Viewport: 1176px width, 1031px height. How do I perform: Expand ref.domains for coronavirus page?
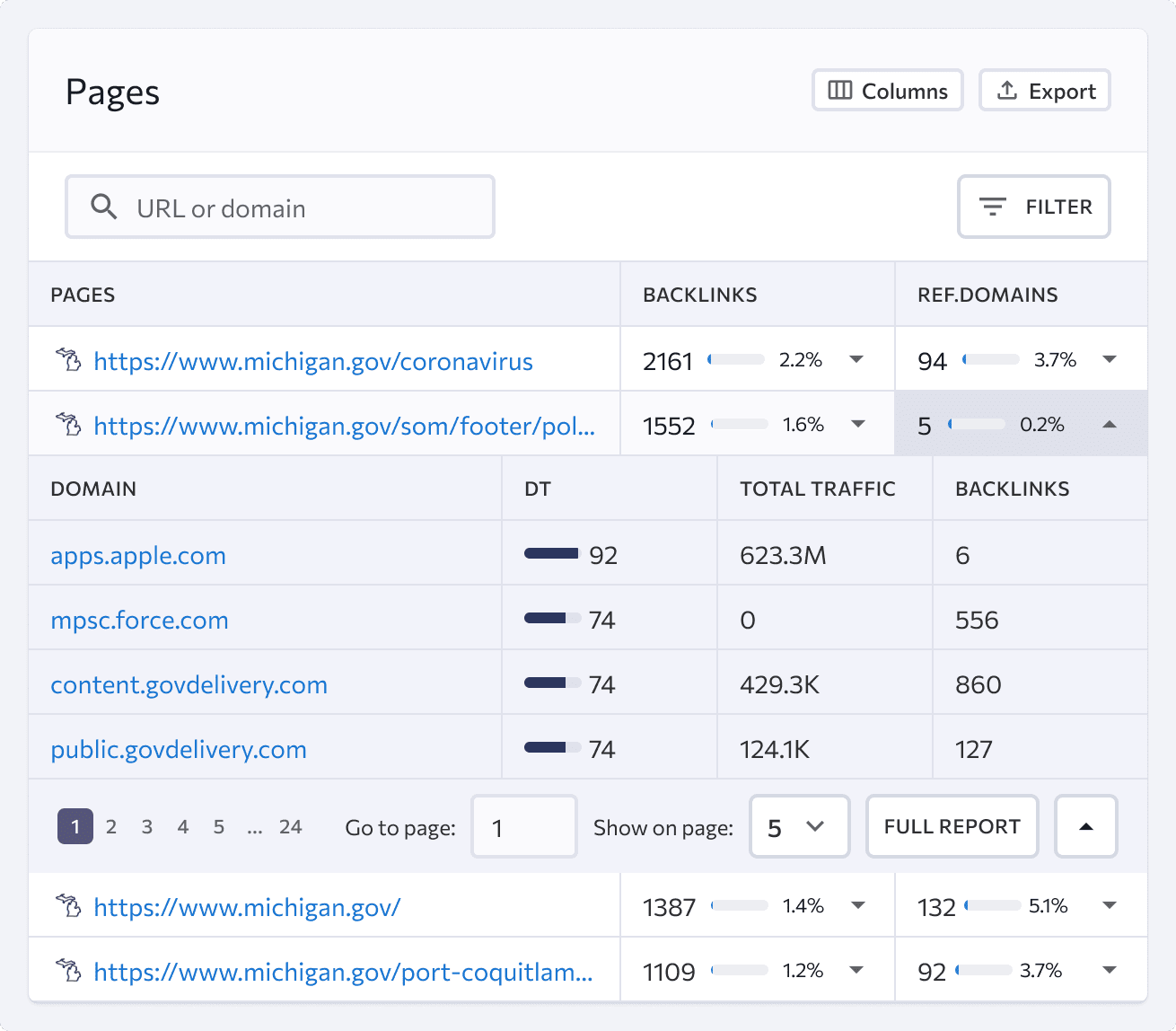[1110, 359]
